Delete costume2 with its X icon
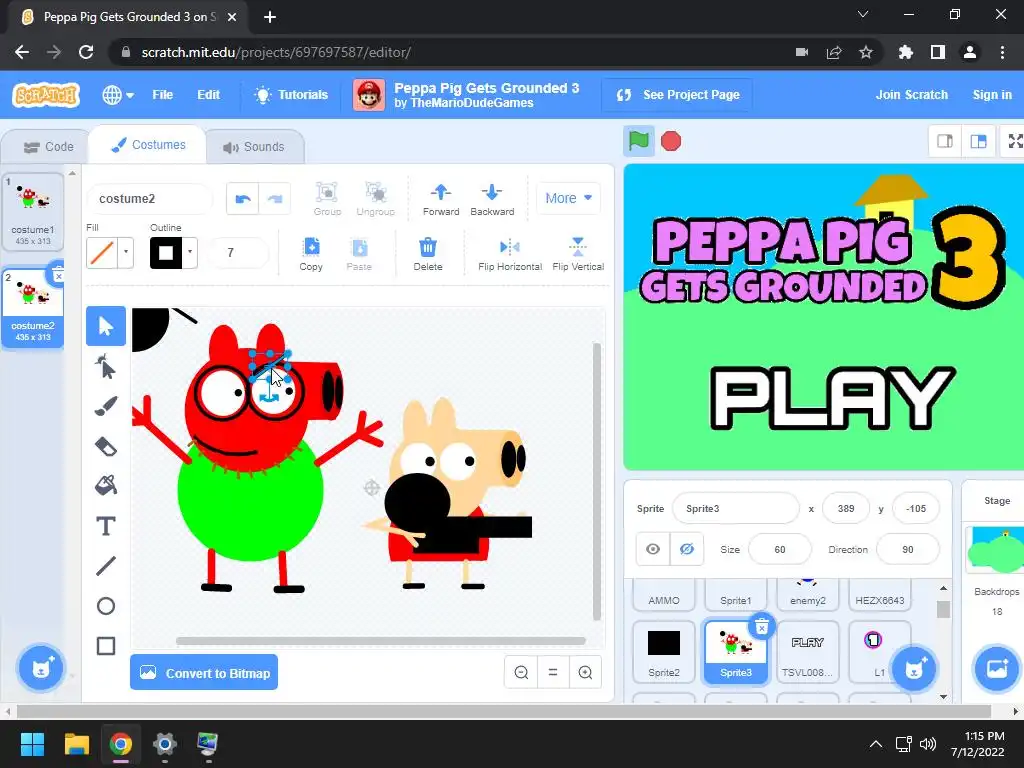 pos(57,274)
